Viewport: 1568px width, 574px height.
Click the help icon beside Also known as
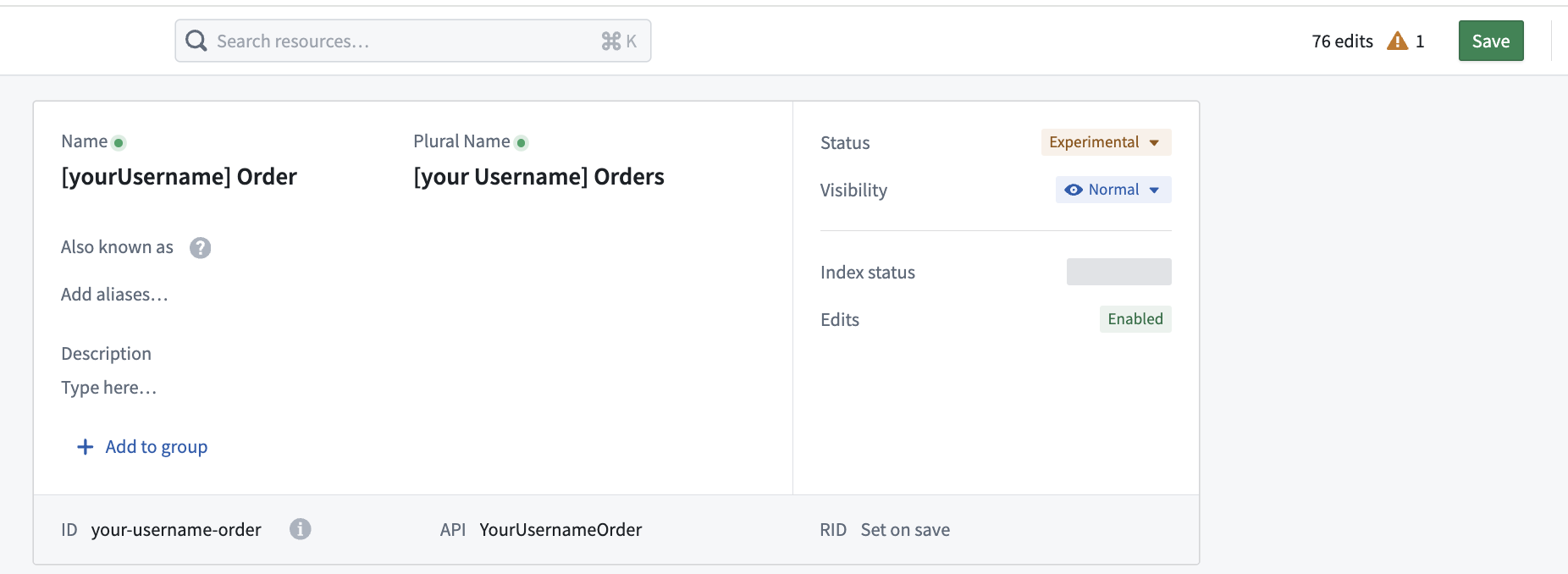pyautogui.click(x=200, y=248)
